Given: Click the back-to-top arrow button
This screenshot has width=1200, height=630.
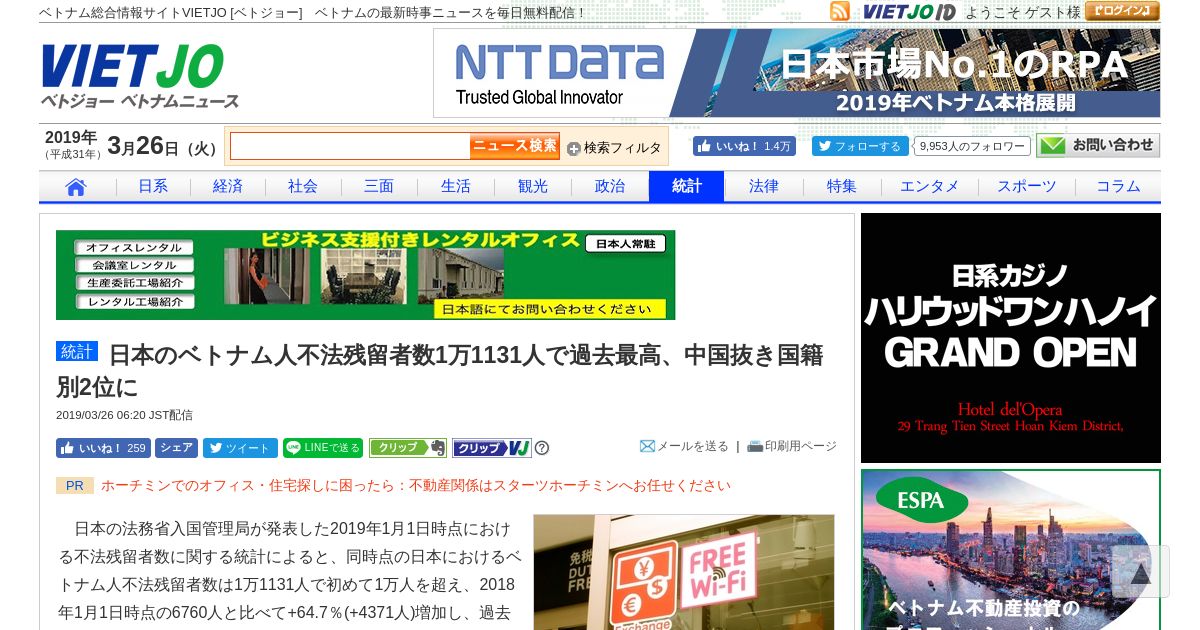Looking at the screenshot, I should point(1140,572).
